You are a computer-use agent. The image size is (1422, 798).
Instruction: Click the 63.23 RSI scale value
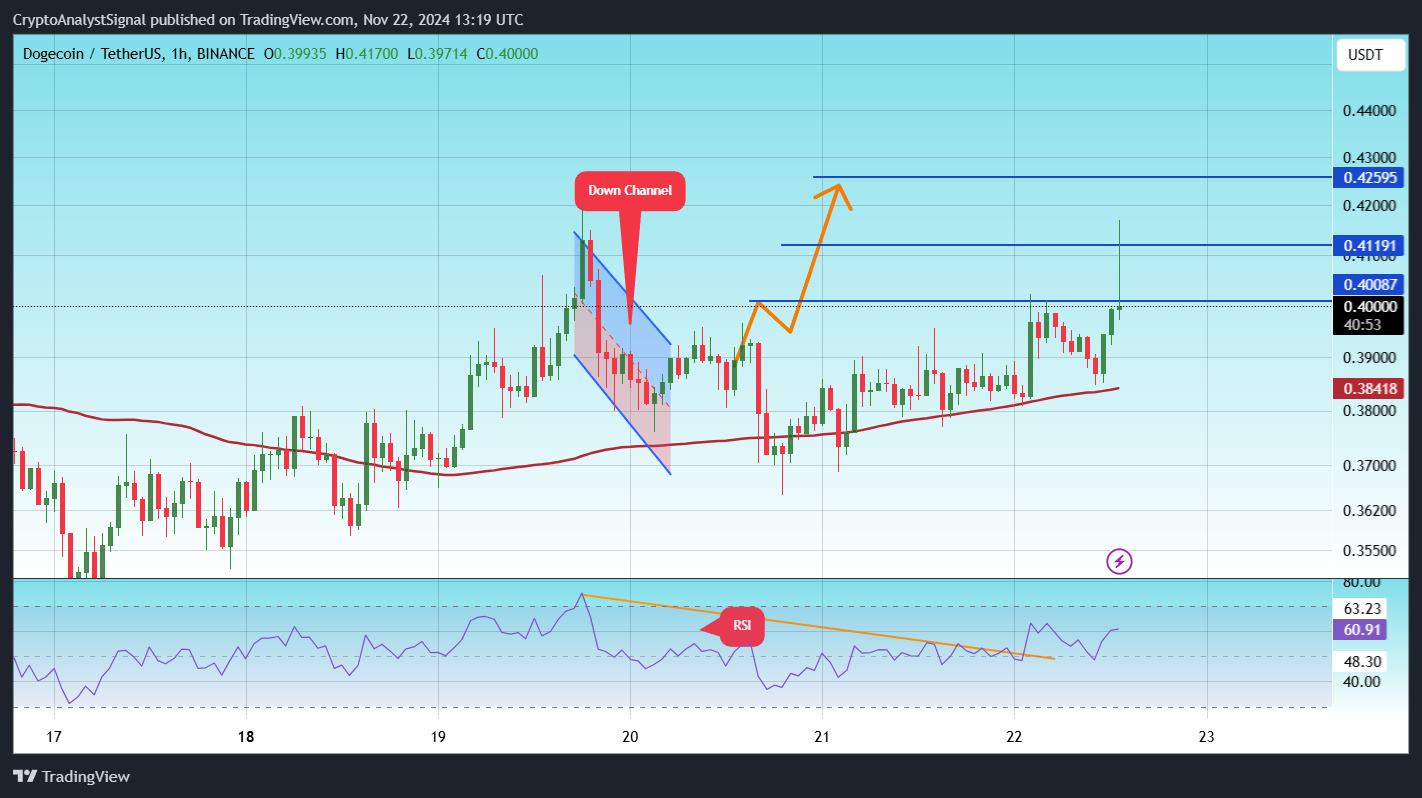click(x=1361, y=608)
